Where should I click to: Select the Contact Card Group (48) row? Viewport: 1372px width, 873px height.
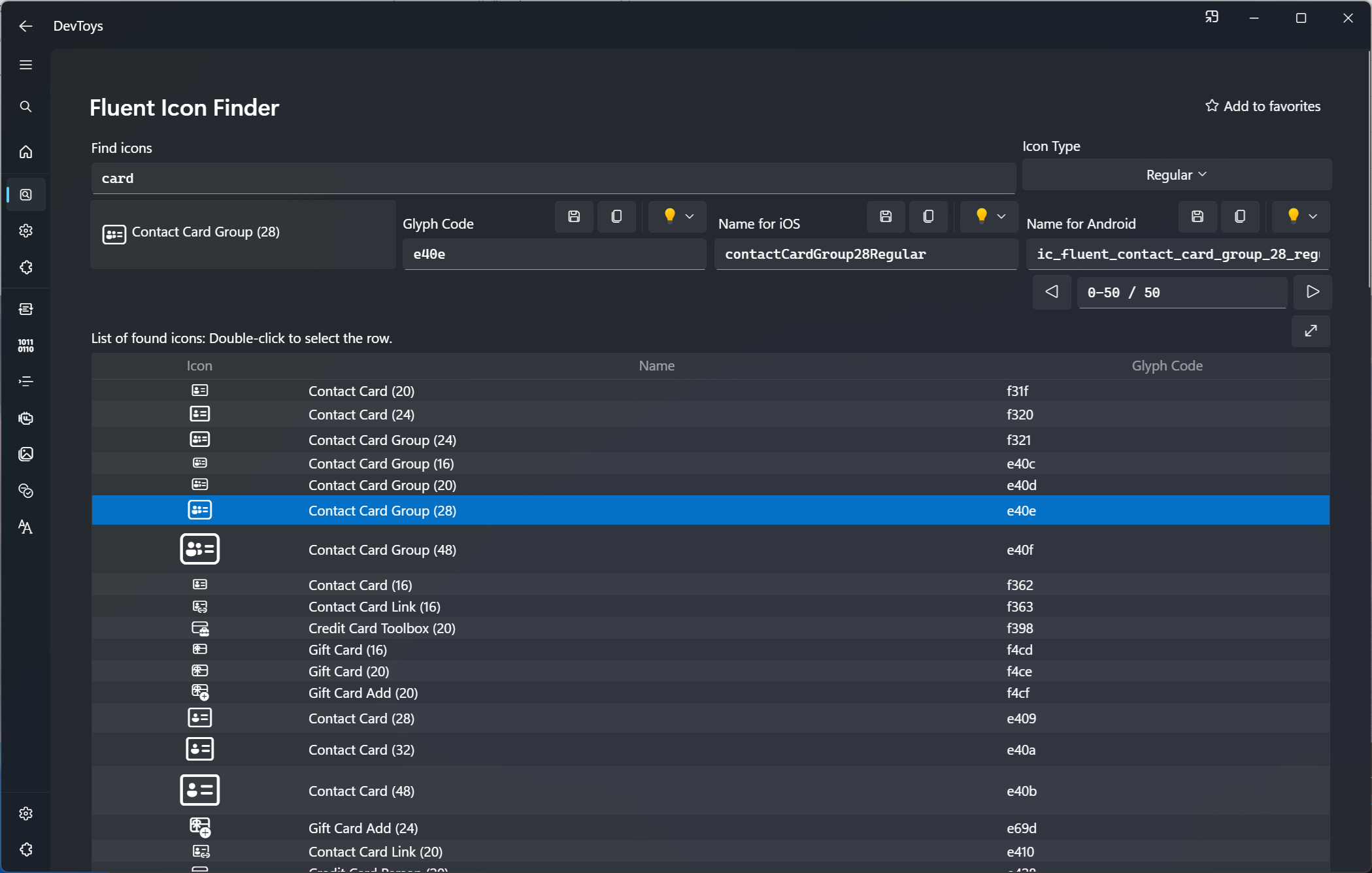(382, 550)
